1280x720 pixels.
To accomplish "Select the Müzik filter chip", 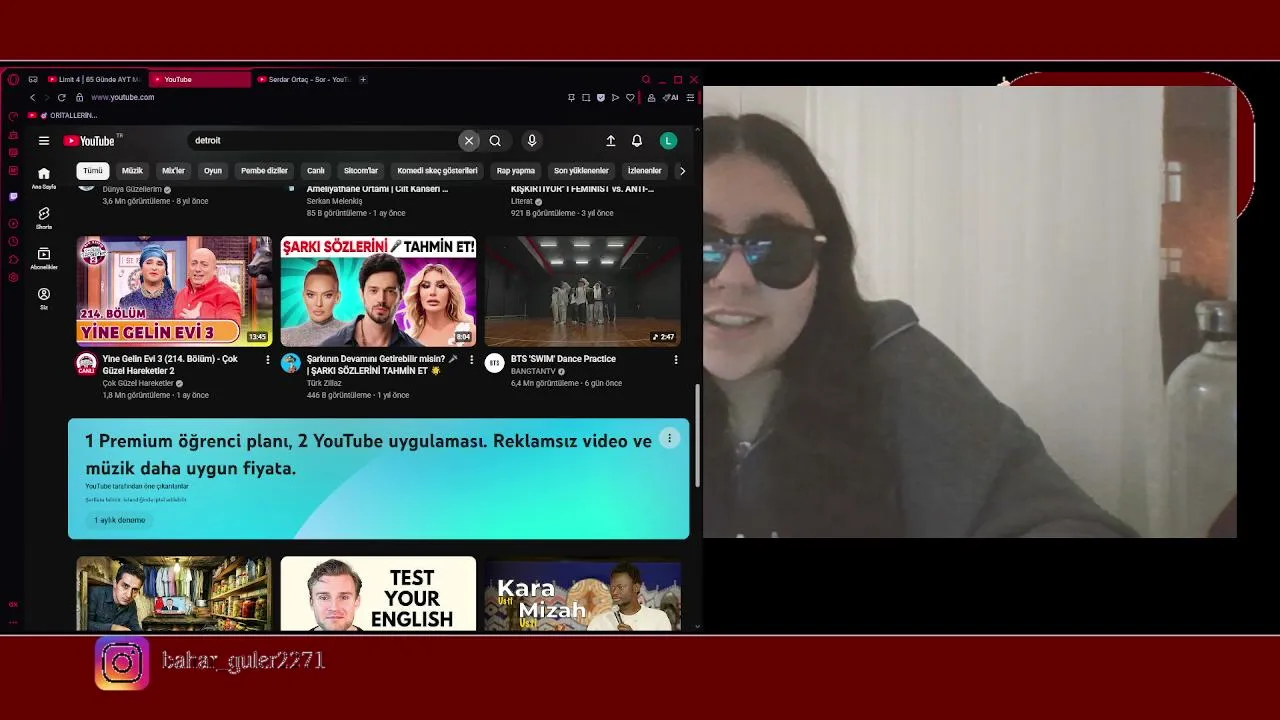I will (x=132, y=171).
